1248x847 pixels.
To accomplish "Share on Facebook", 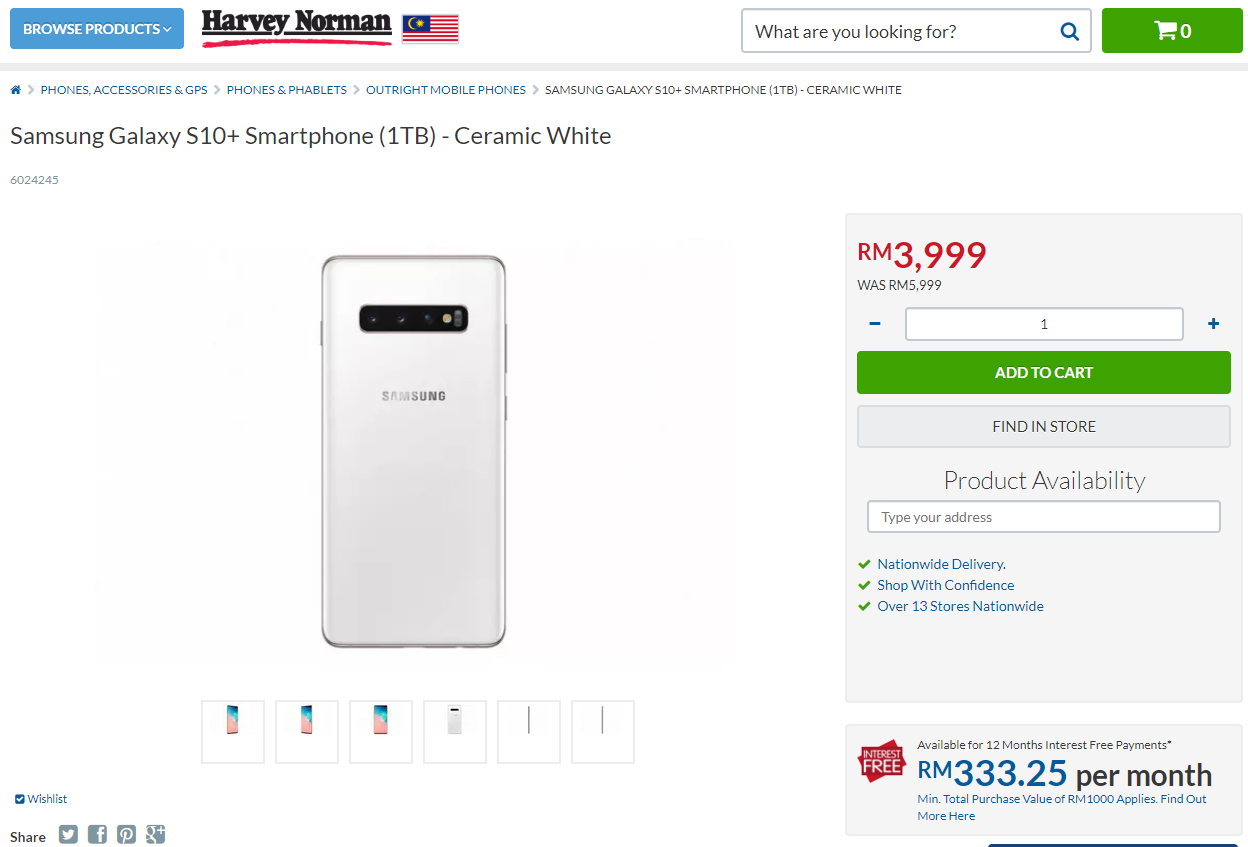I will 97,834.
